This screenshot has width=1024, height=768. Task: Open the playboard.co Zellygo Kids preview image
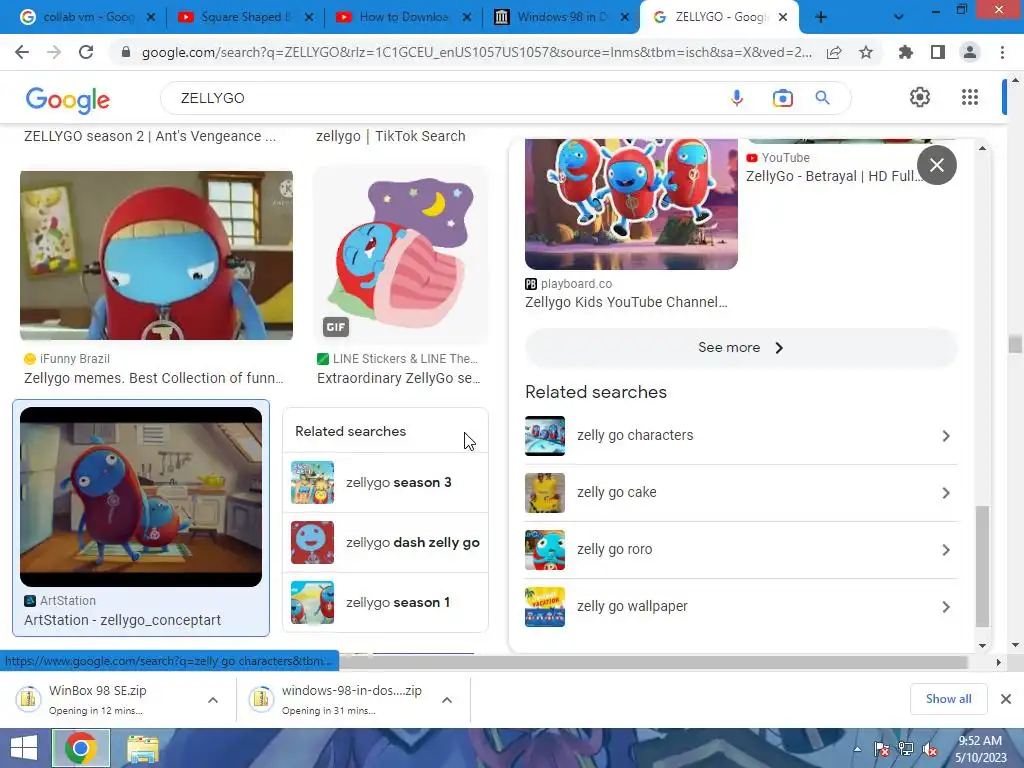(631, 204)
